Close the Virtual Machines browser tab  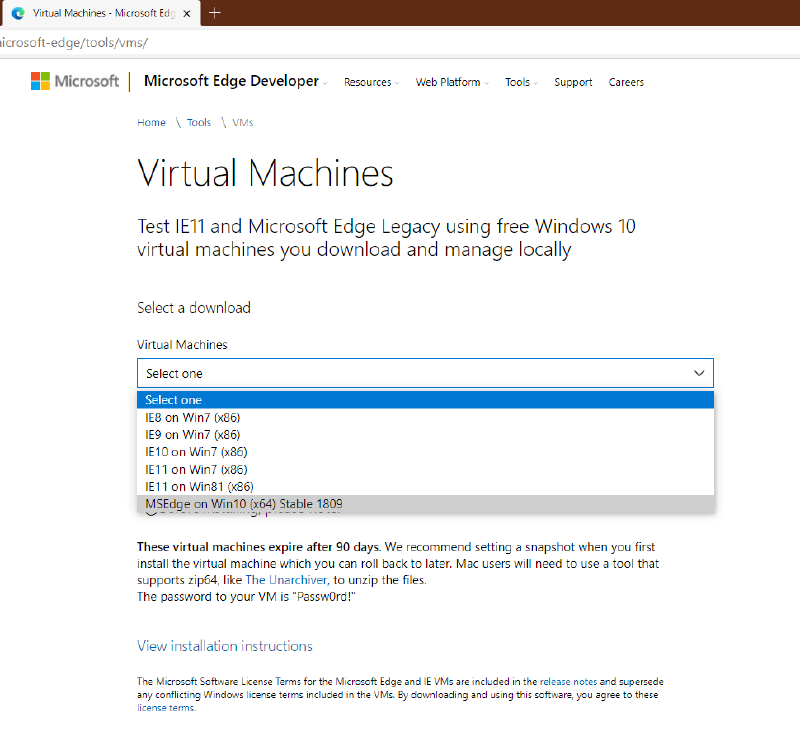(x=187, y=14)
